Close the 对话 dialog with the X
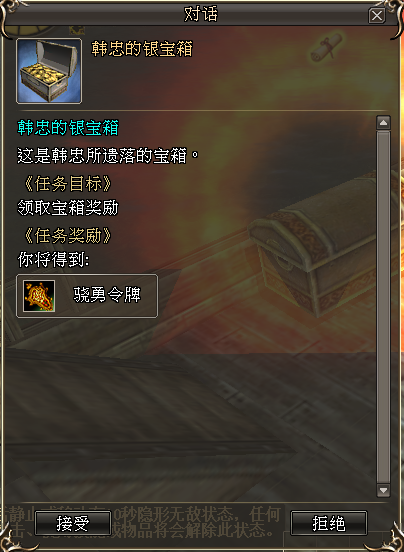The width and height of the screenshot is (404, 552). pyautogui.click(x=377, y=16)
